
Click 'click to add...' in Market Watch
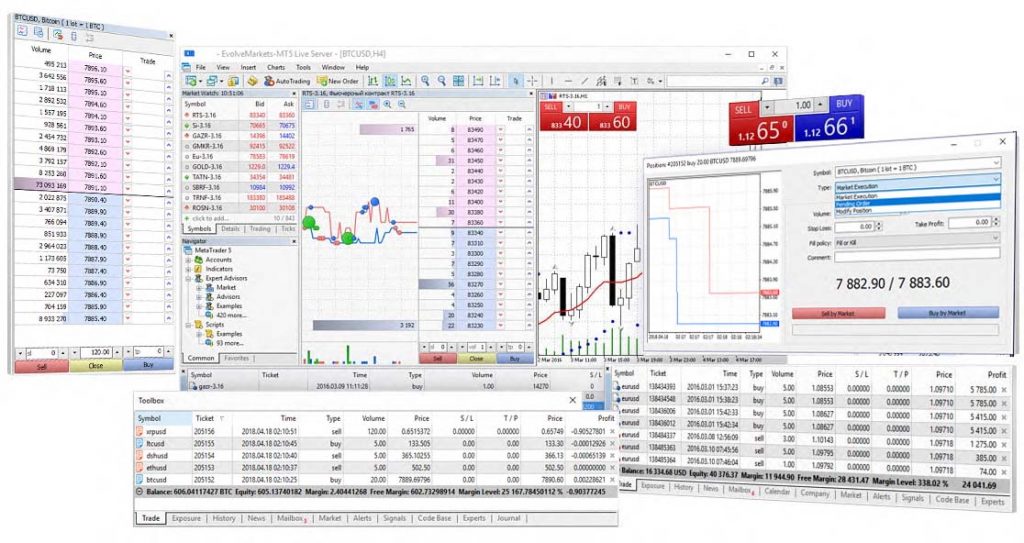[x=210, y=218]
